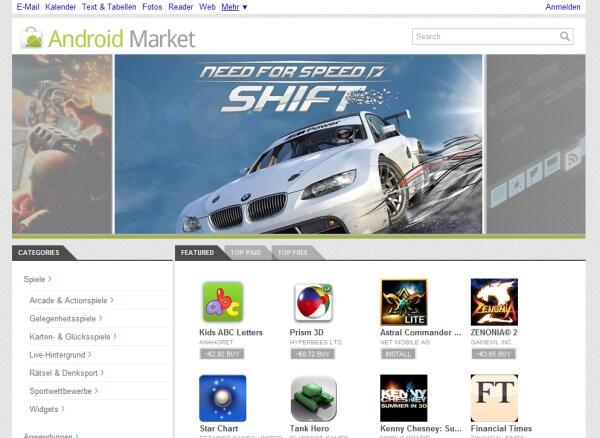
Task: Focus the Search input field
Action: tap(485, 36)
